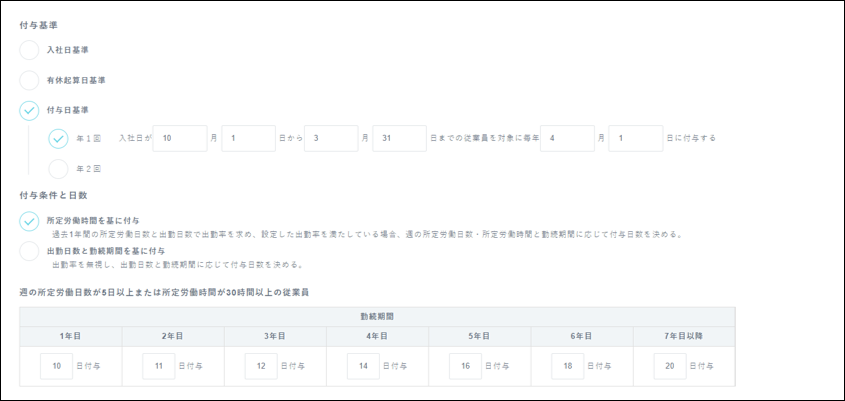Screen dimensions: 845x401
Task: Choose 出勤日数と勤続期間を基に付与 option
Action: click(30, 251)
